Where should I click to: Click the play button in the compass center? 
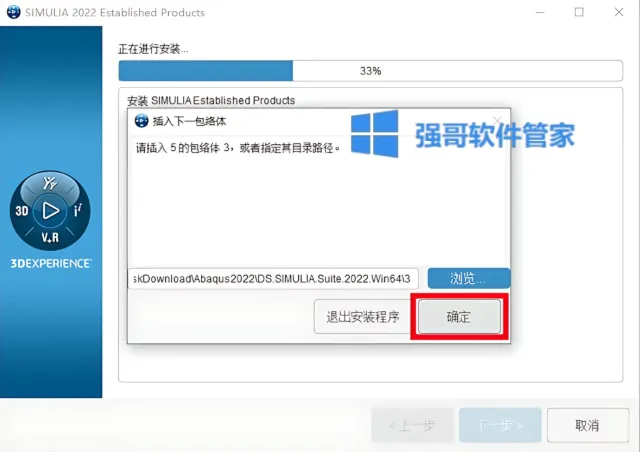tap(50, 211)
